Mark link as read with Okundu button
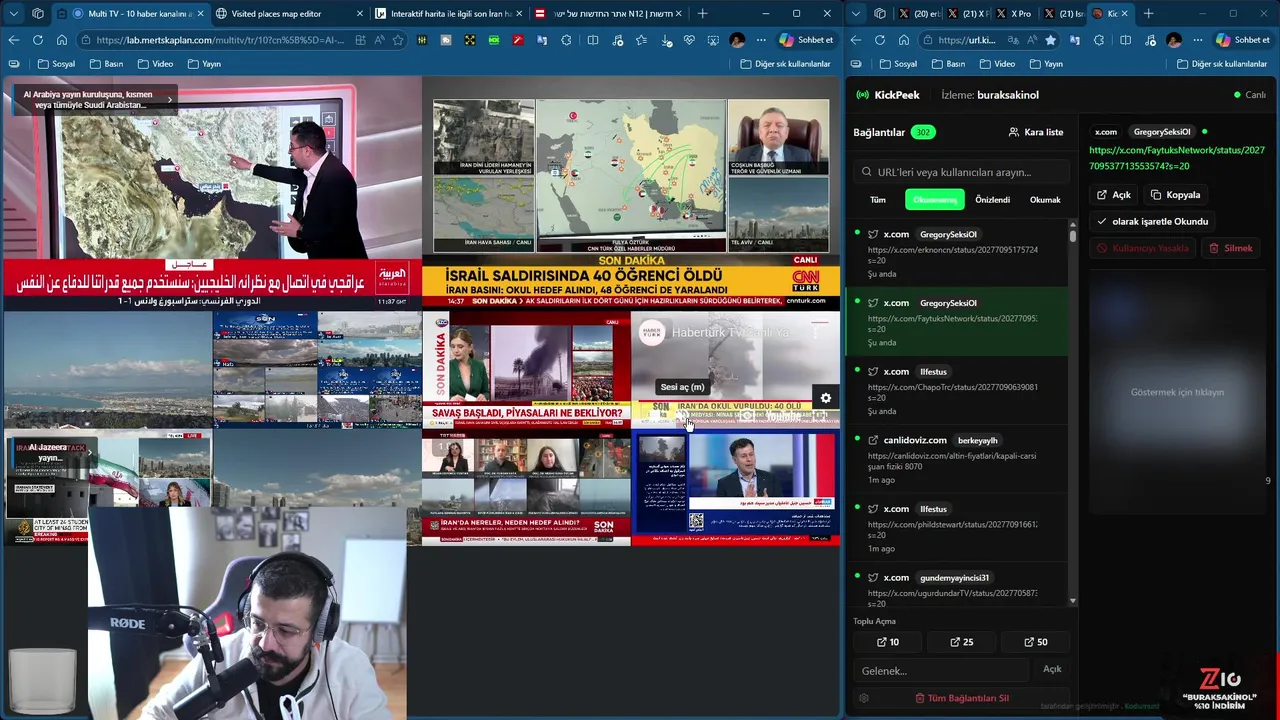 (x=1153, y=222)
